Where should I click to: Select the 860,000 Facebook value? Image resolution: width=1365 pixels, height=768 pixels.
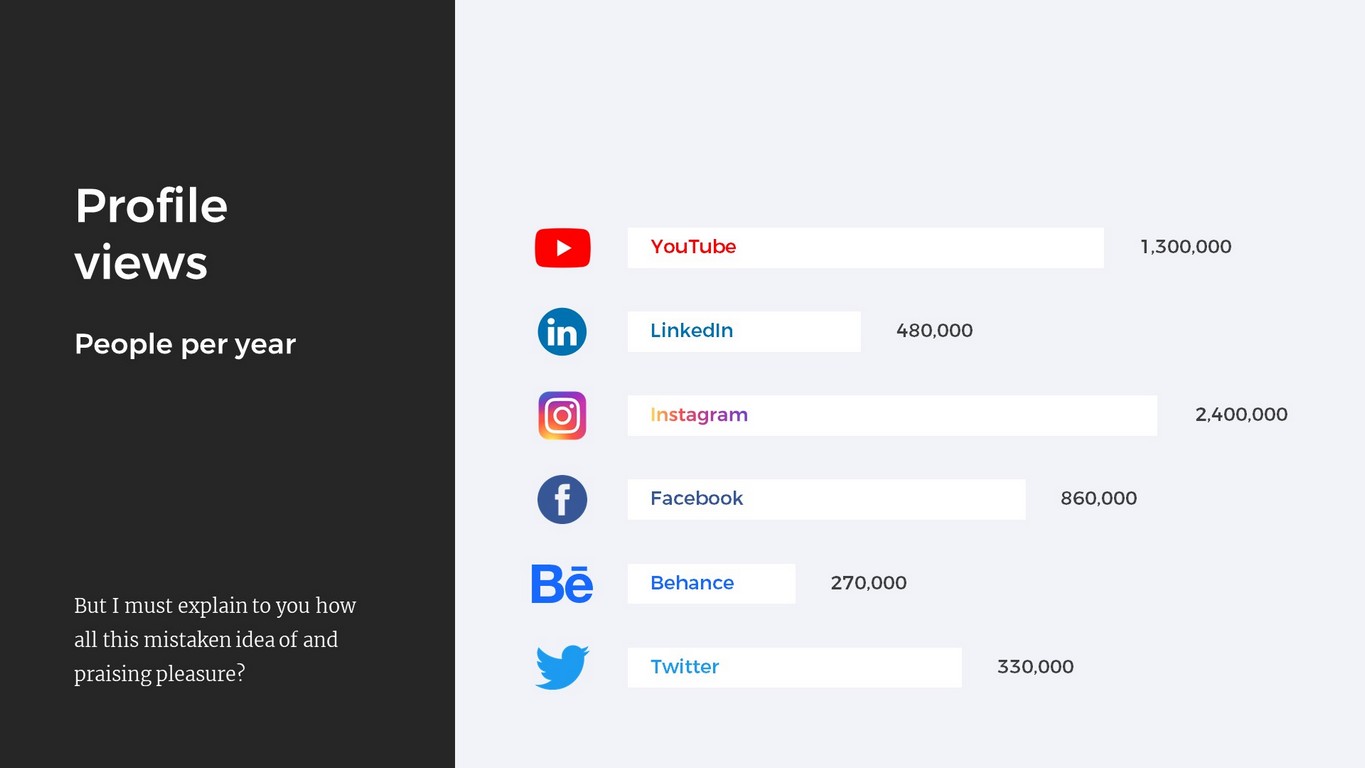(x=1098, y=498)
